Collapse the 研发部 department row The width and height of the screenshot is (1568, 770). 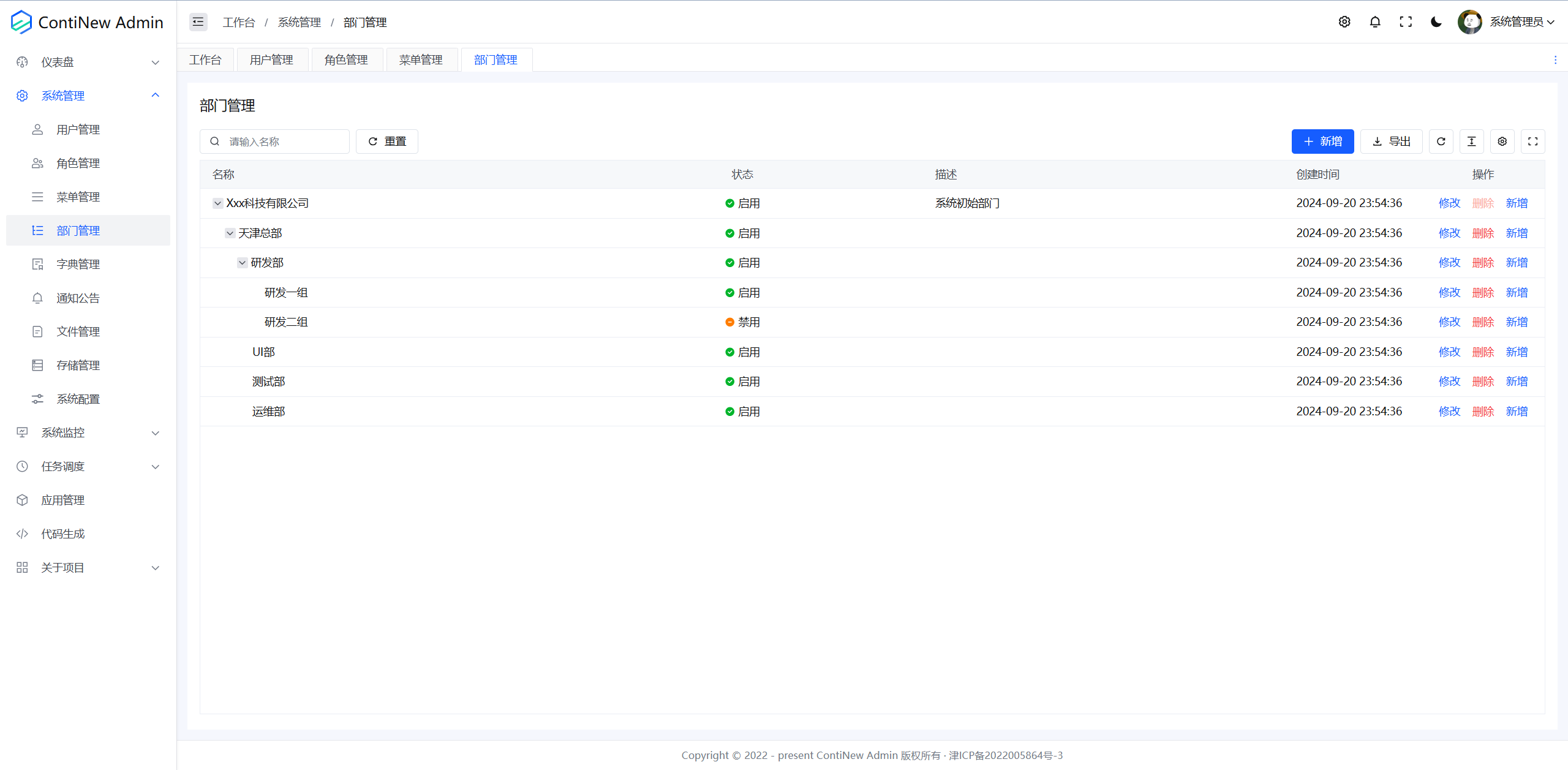[243, 263]
